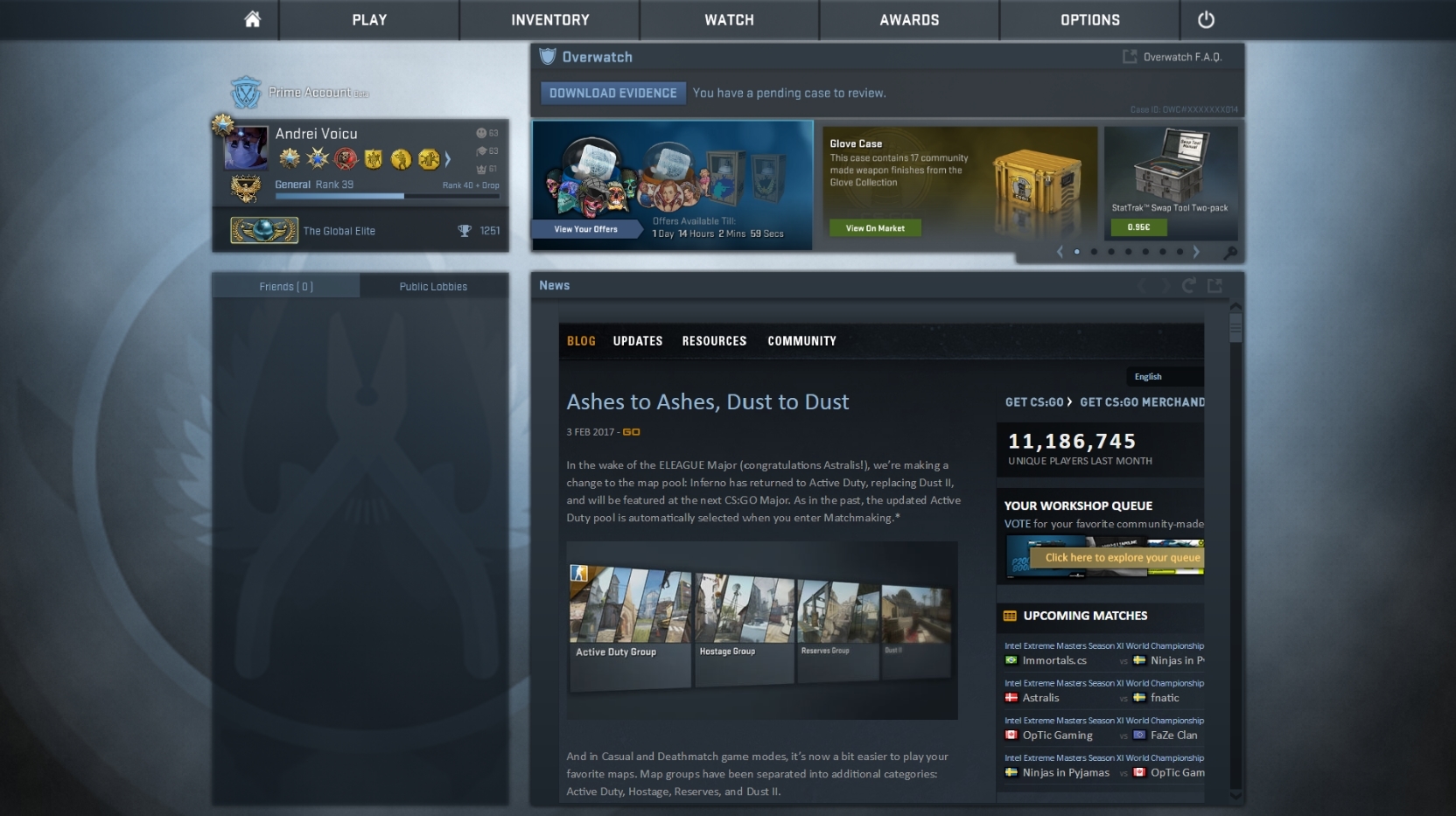Click the key icon beside the store carousel

[x=1230, y=253]
